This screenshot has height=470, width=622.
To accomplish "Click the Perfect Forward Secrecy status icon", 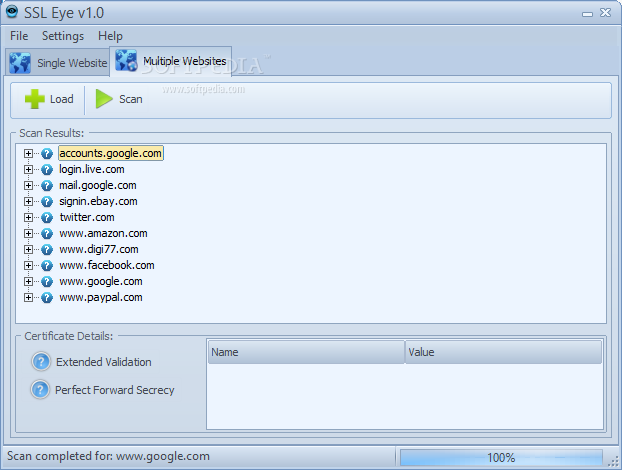I will 40,389.
